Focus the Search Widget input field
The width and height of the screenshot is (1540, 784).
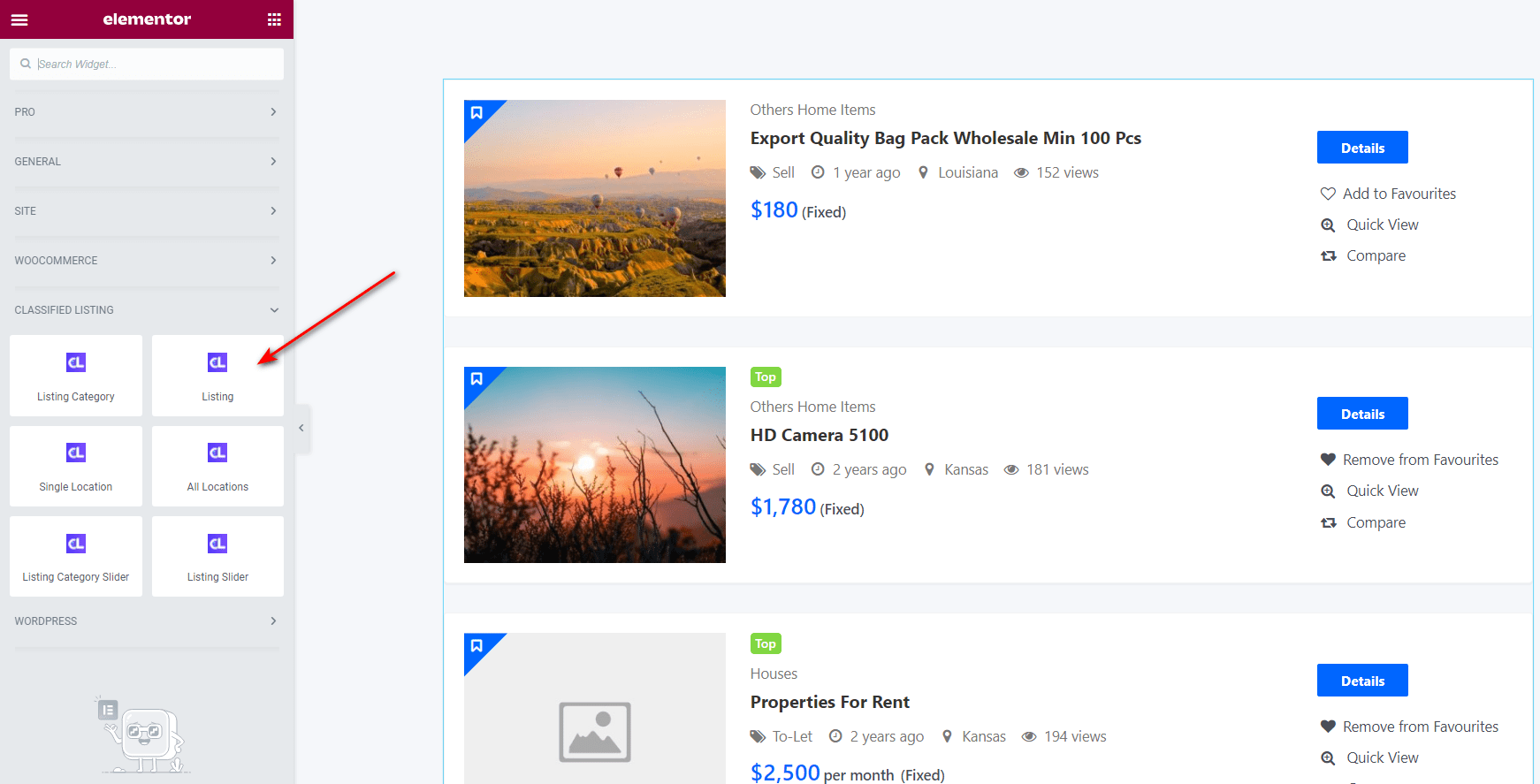pyautogui.click(x=147, y=64)
